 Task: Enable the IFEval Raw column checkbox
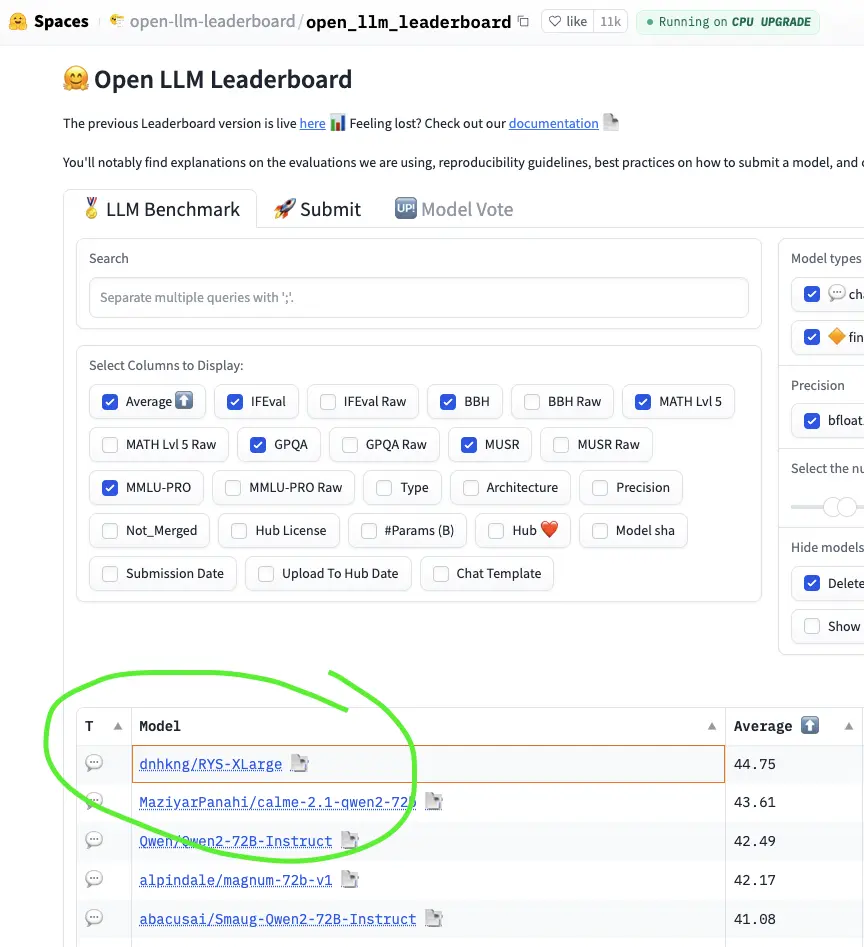pyautogui.click(x=328, y=402)
